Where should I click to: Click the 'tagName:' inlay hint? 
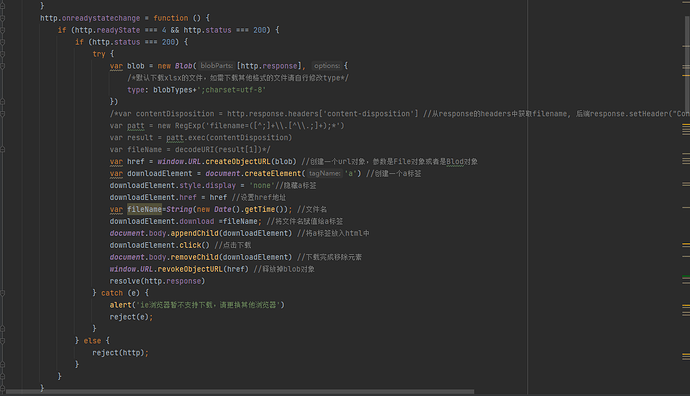[325, 173]
